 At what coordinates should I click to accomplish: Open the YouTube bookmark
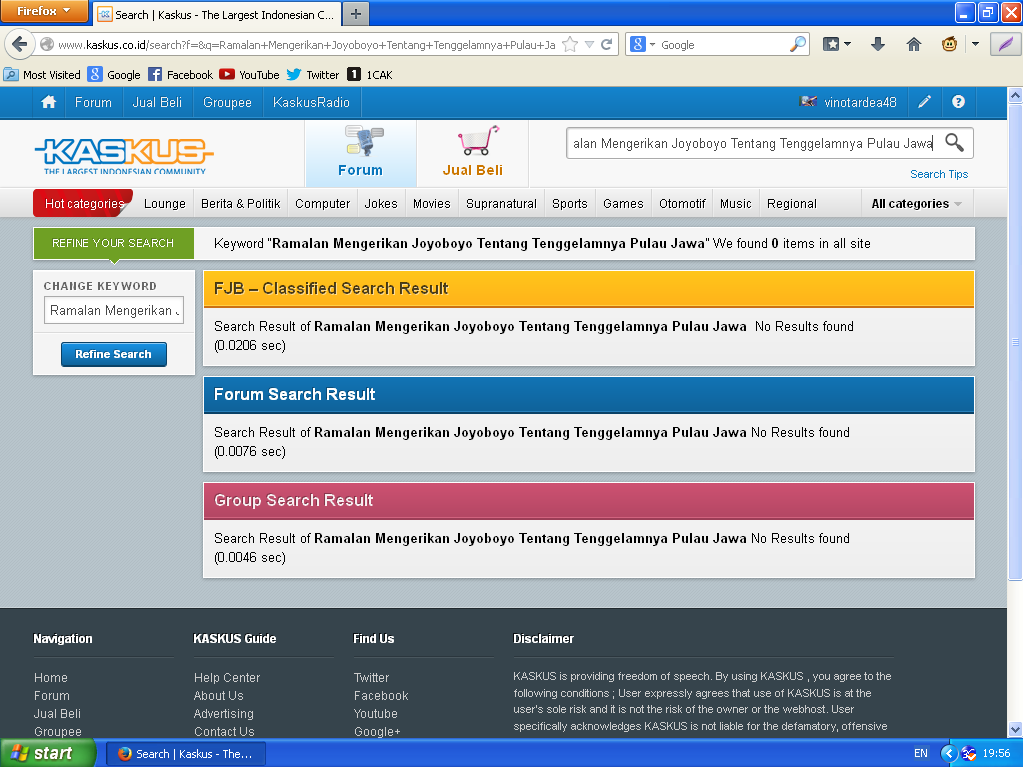(x=249, y=75)
